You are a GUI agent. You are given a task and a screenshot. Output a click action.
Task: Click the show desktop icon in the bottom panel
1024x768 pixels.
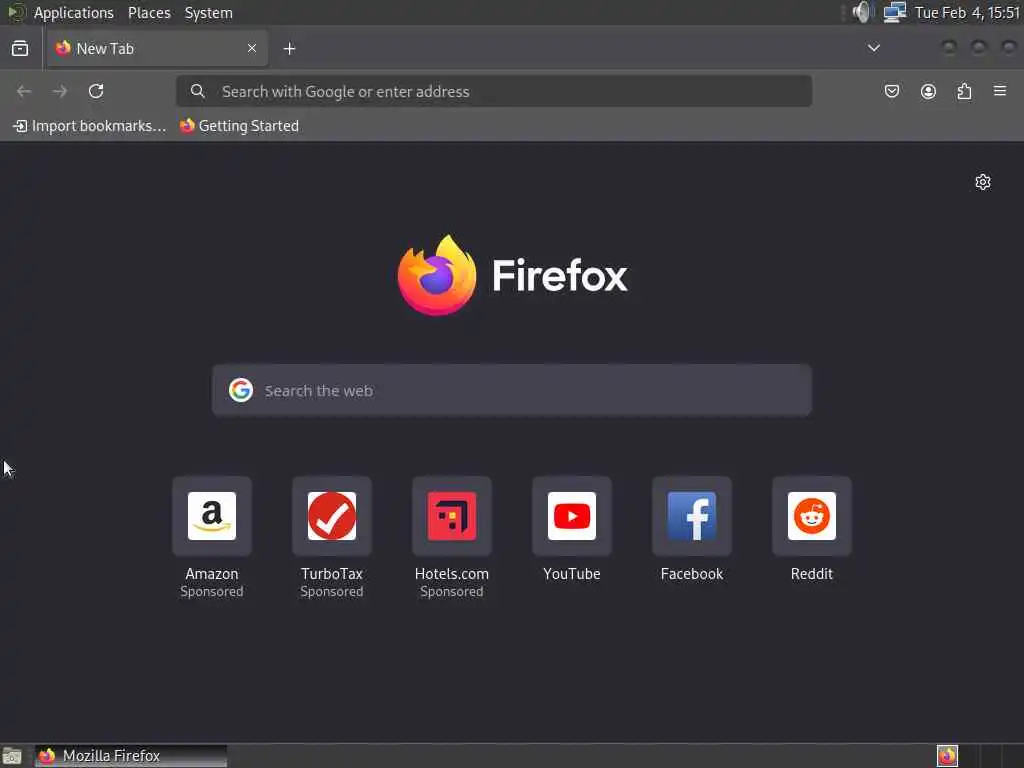(12, 756)
